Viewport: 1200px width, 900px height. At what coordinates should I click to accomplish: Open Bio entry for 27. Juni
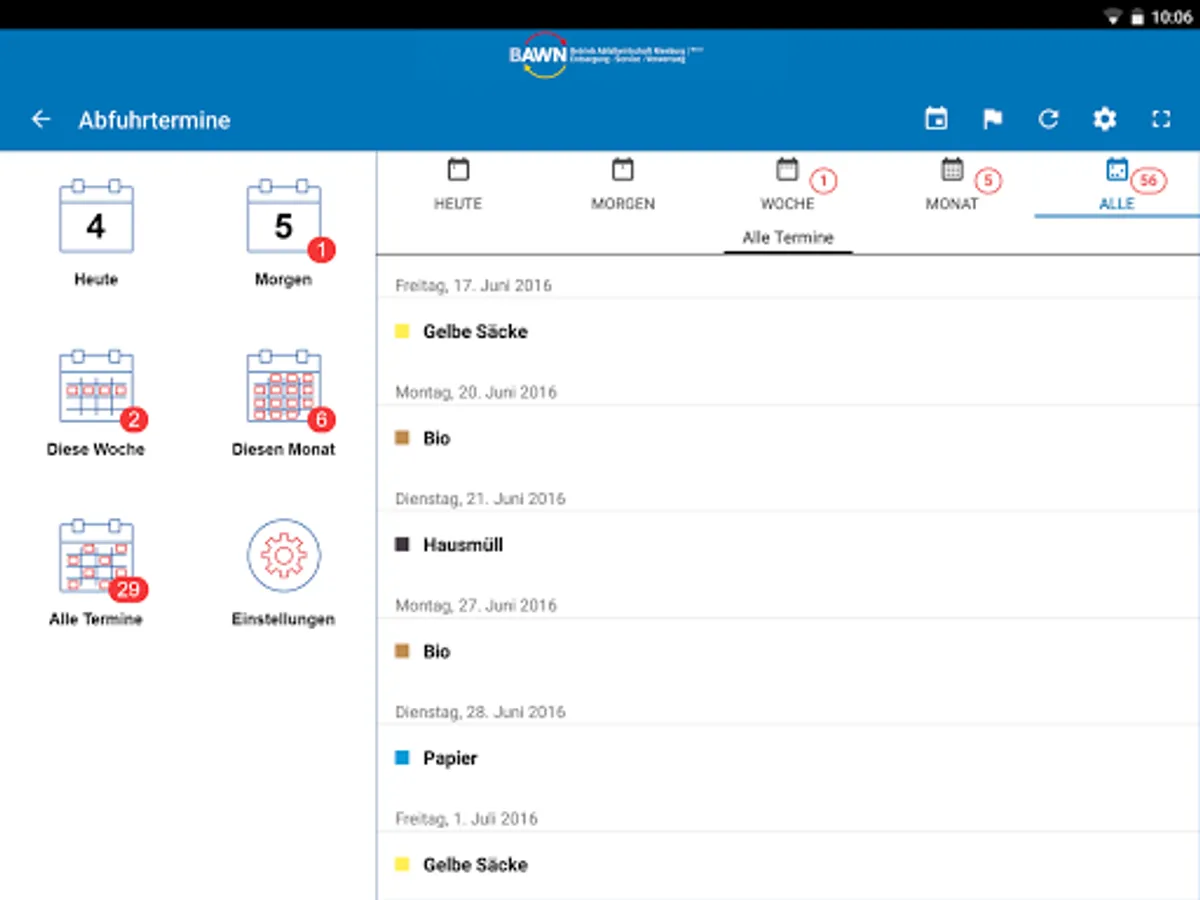788,651
